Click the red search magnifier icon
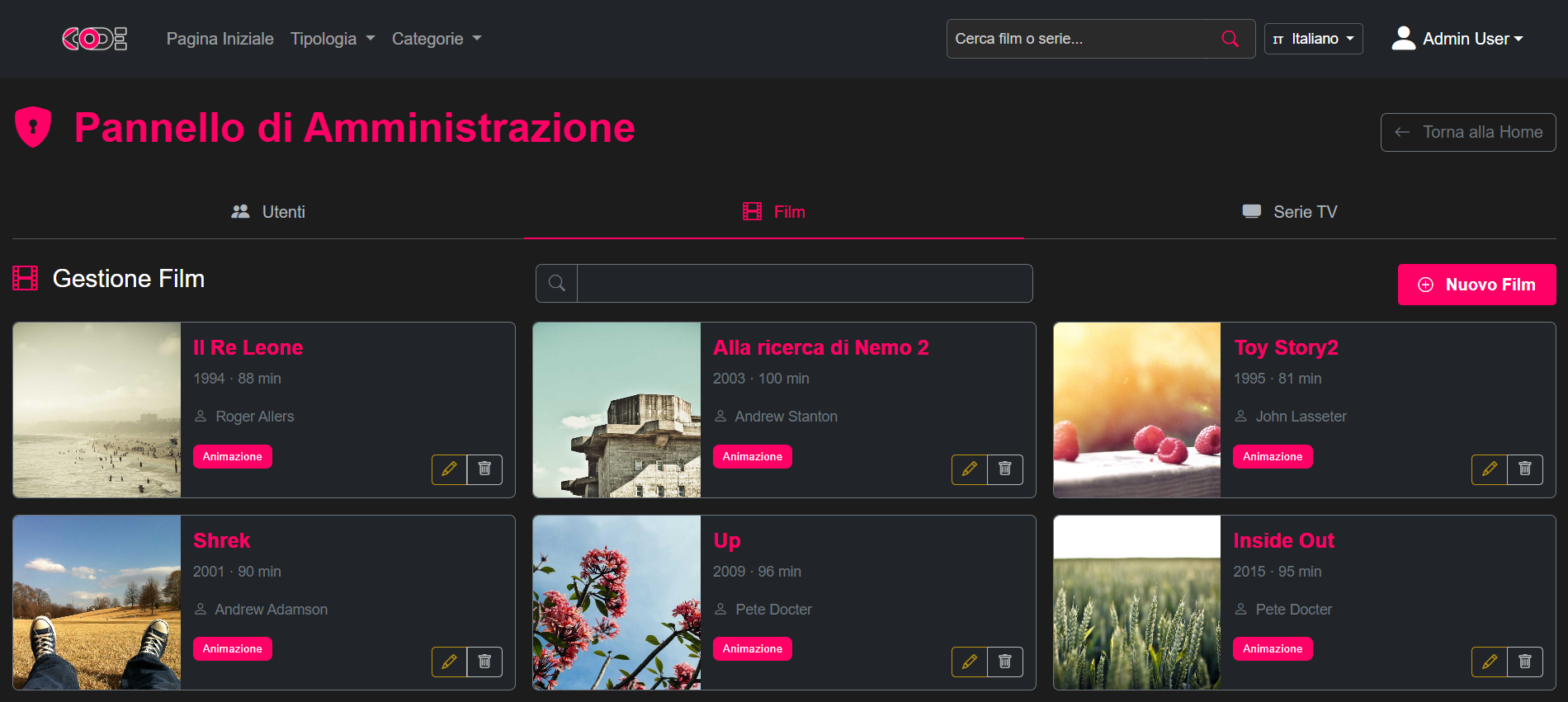Screen dimensions: 1568x702 coord(1230,39)
